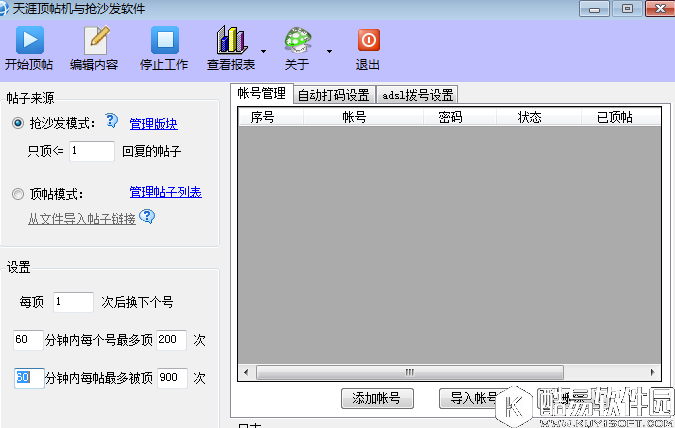The height and width of the screenshot is (428, 675).
Task: Click 帐号 column header
Action: tap(363, 117)
